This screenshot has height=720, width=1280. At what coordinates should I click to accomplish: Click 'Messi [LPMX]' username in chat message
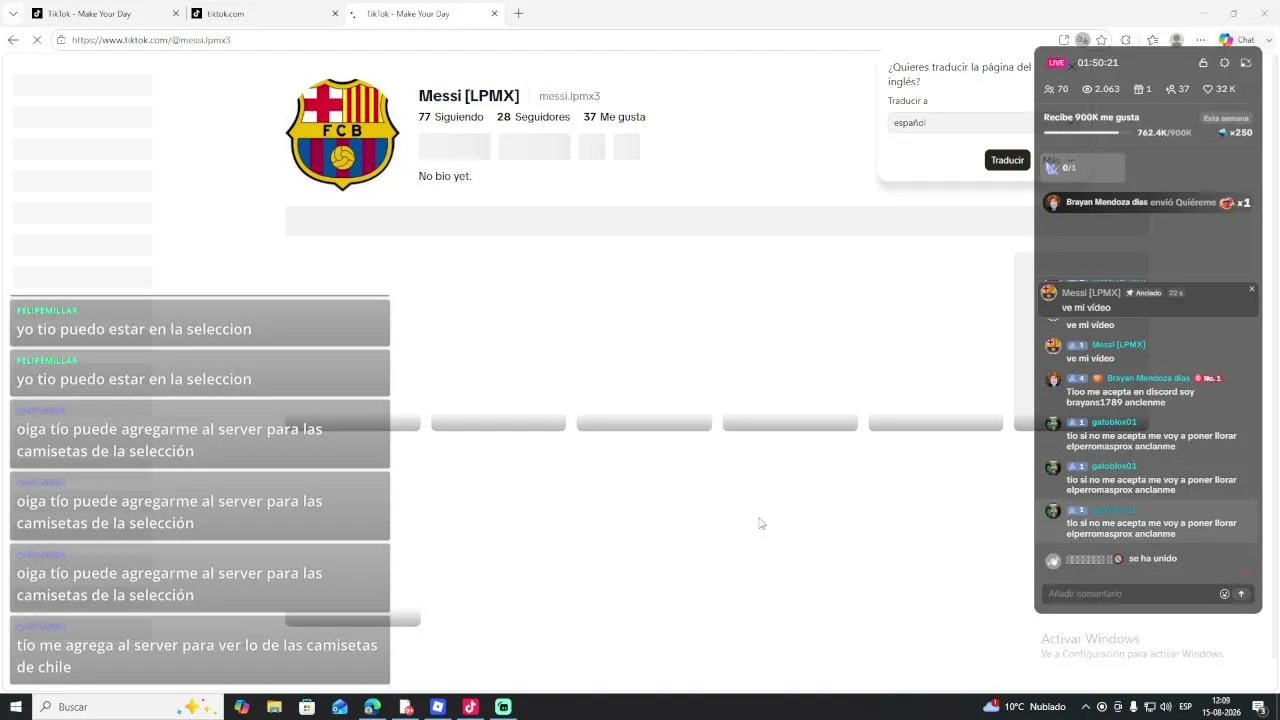[1118, 345]
